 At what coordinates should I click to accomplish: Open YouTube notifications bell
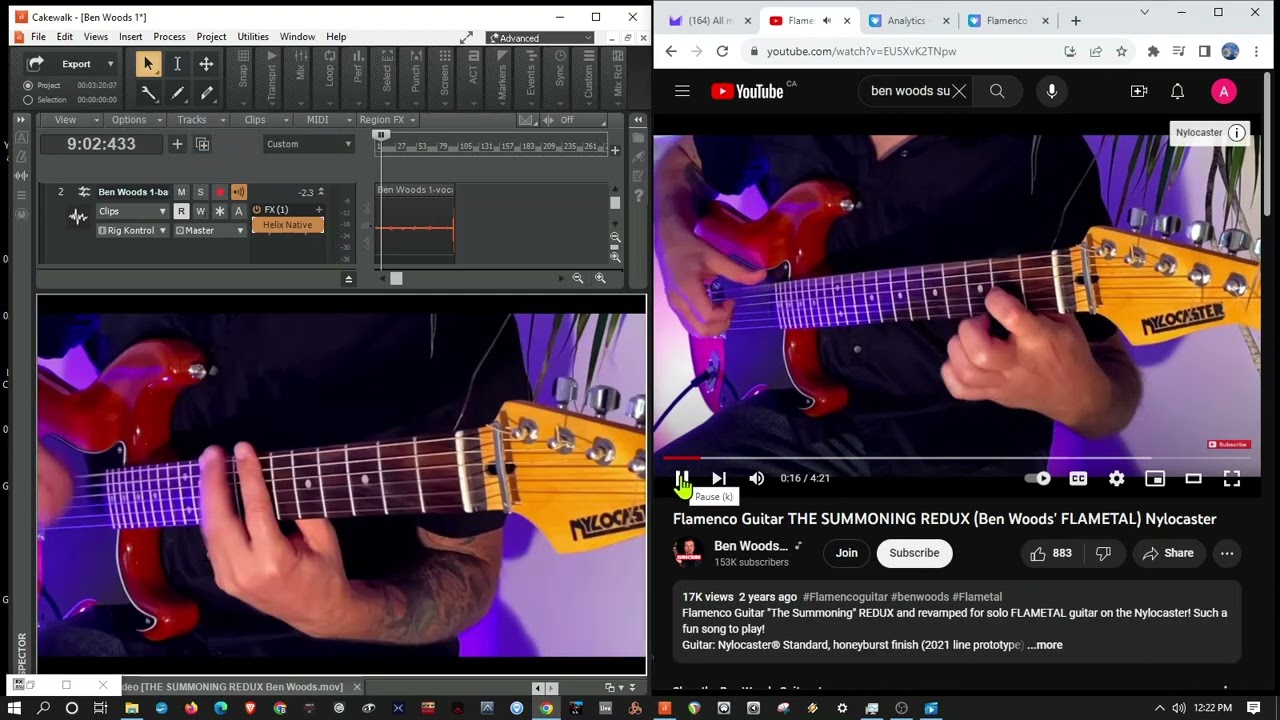[1178, 91]
